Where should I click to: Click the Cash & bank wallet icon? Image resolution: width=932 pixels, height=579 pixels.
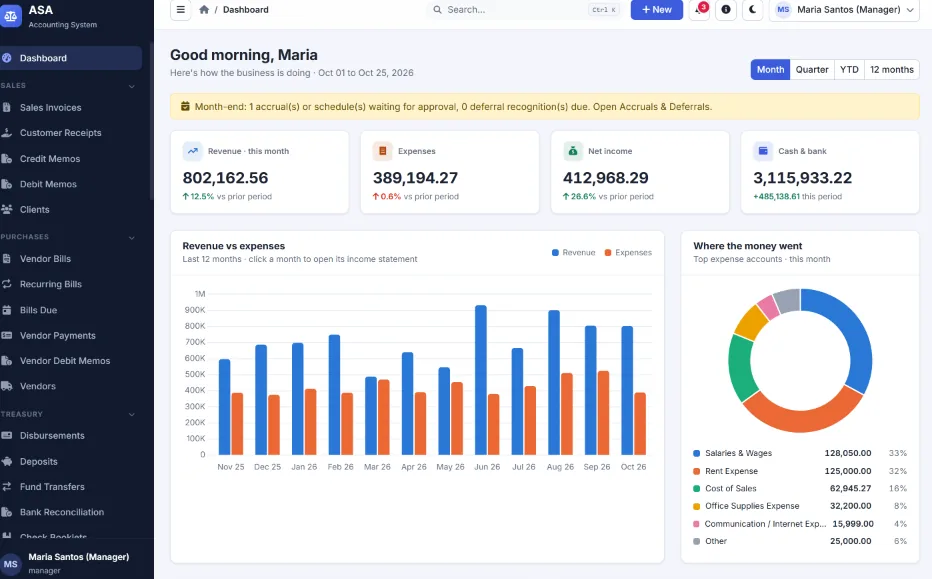(x=763, y=151)
